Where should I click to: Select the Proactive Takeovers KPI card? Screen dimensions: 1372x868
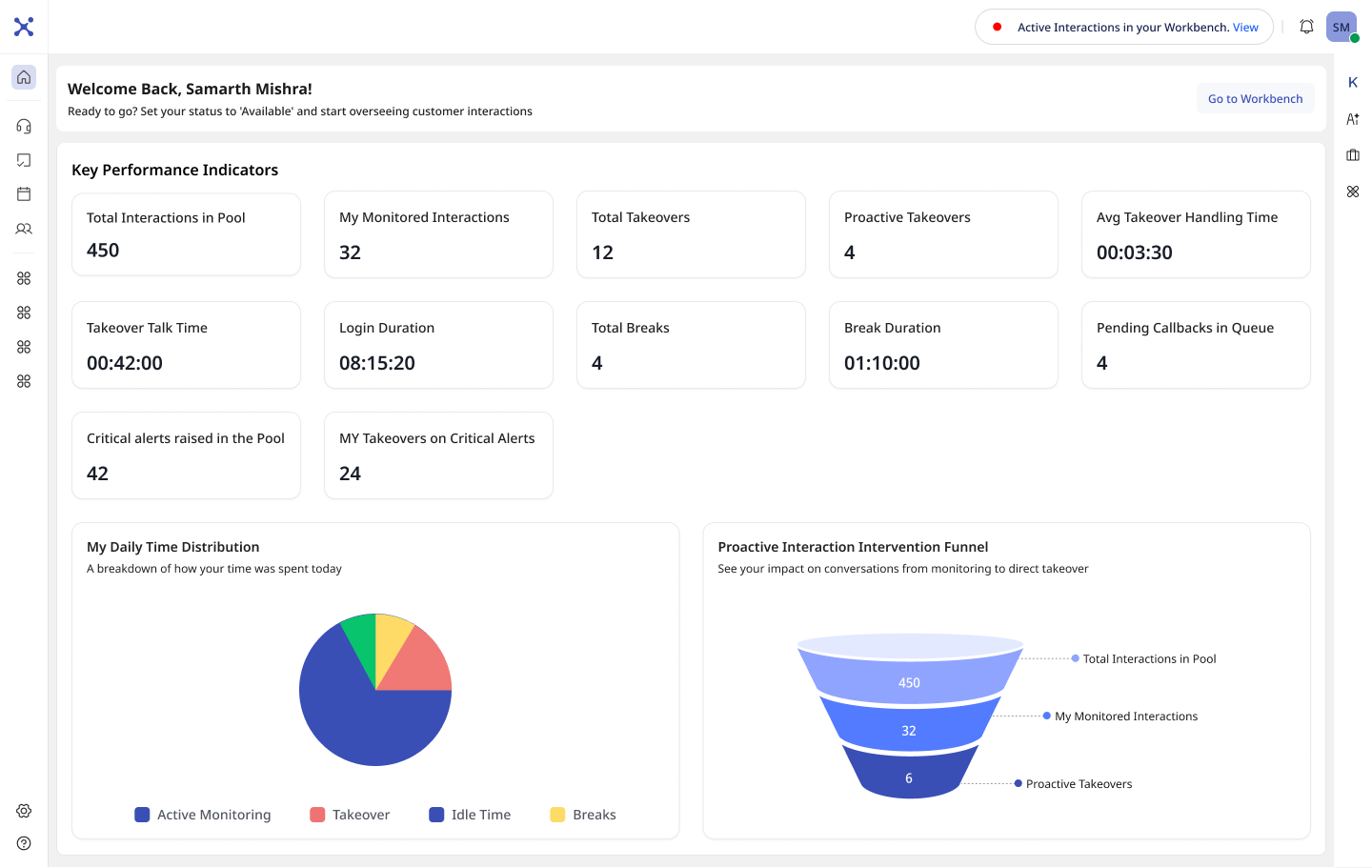tap(943, 234)
